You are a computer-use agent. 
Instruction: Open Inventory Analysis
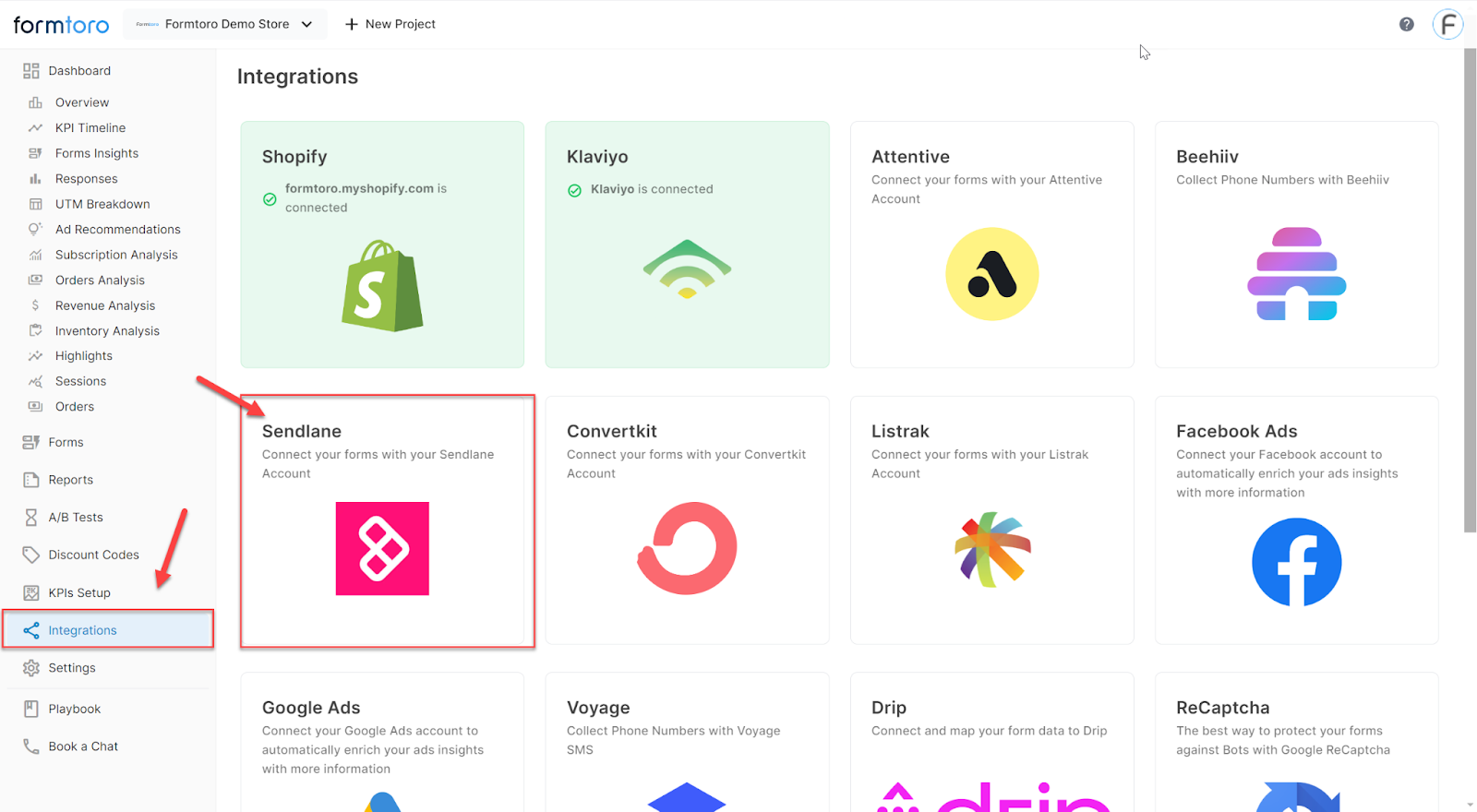106,331
